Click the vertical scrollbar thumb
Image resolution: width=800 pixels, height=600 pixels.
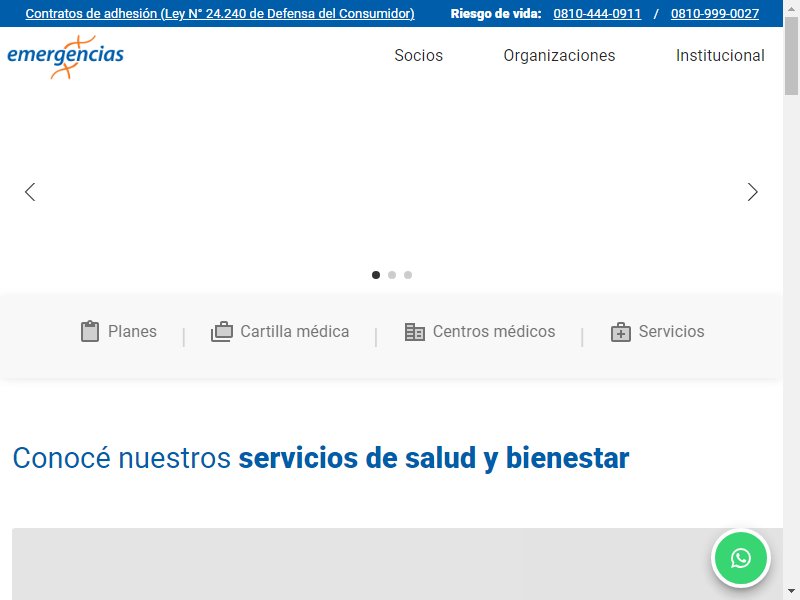791,56
